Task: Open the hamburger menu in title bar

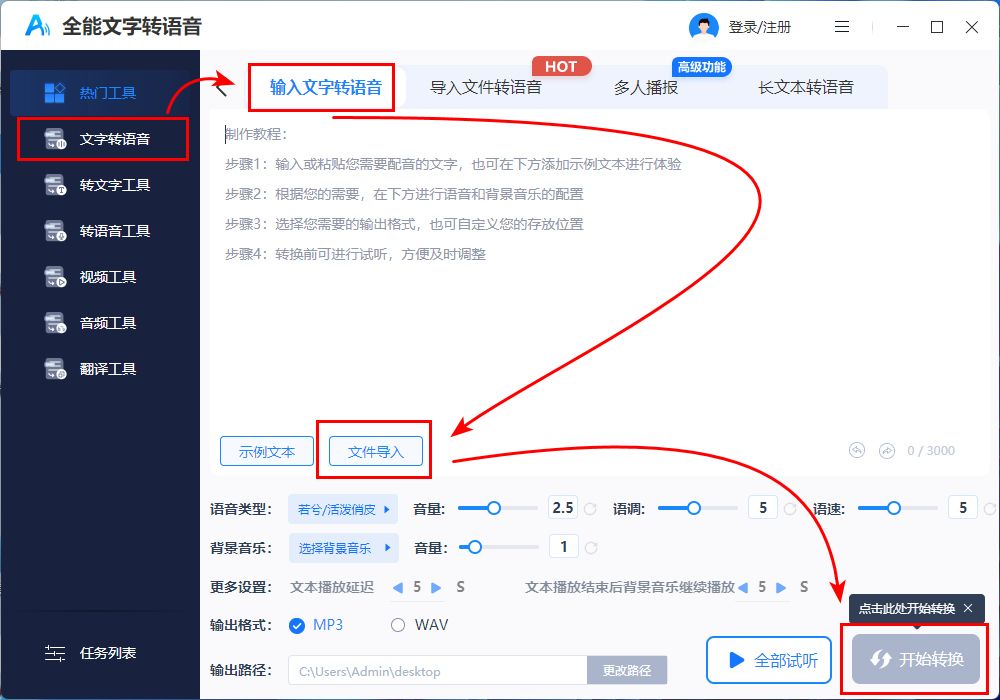Action: tap(842, 27)
